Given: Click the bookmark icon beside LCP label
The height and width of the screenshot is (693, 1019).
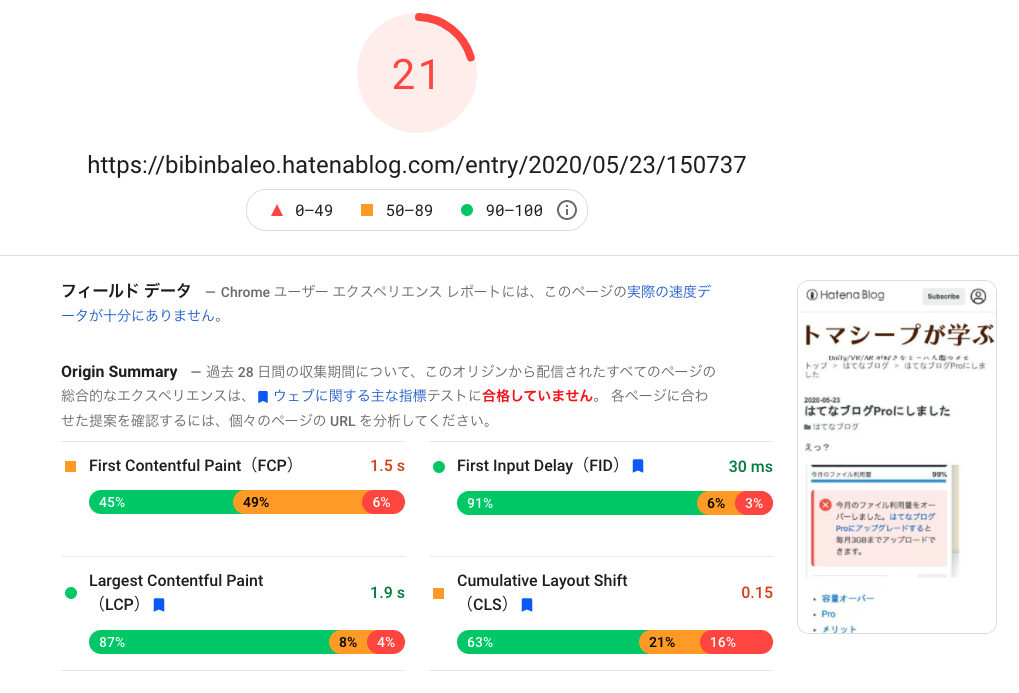Looking at the screenshot, I should coord(157,604).
